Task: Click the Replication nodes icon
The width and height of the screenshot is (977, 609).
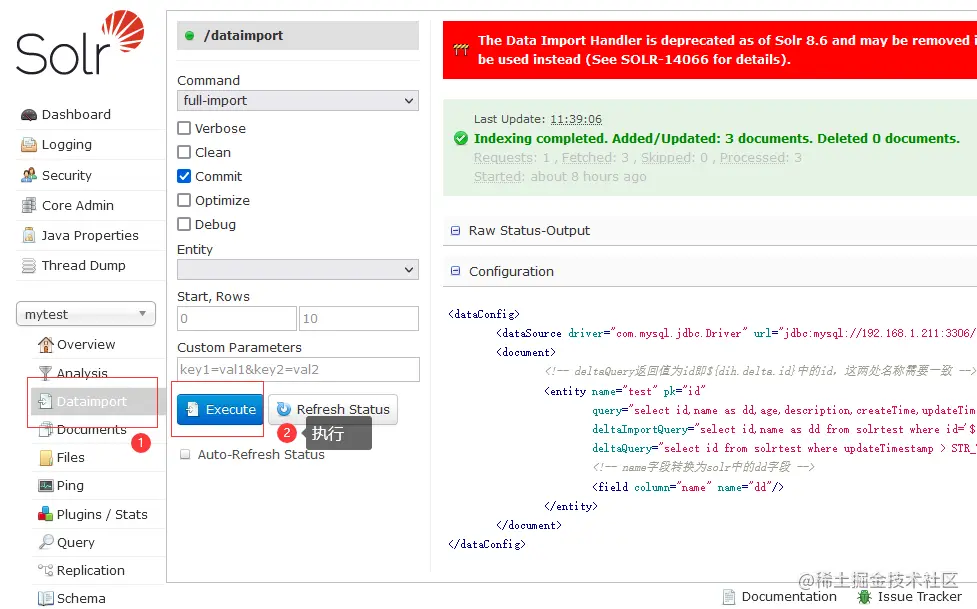Action: pyautogui.click(x=45, y=570)
